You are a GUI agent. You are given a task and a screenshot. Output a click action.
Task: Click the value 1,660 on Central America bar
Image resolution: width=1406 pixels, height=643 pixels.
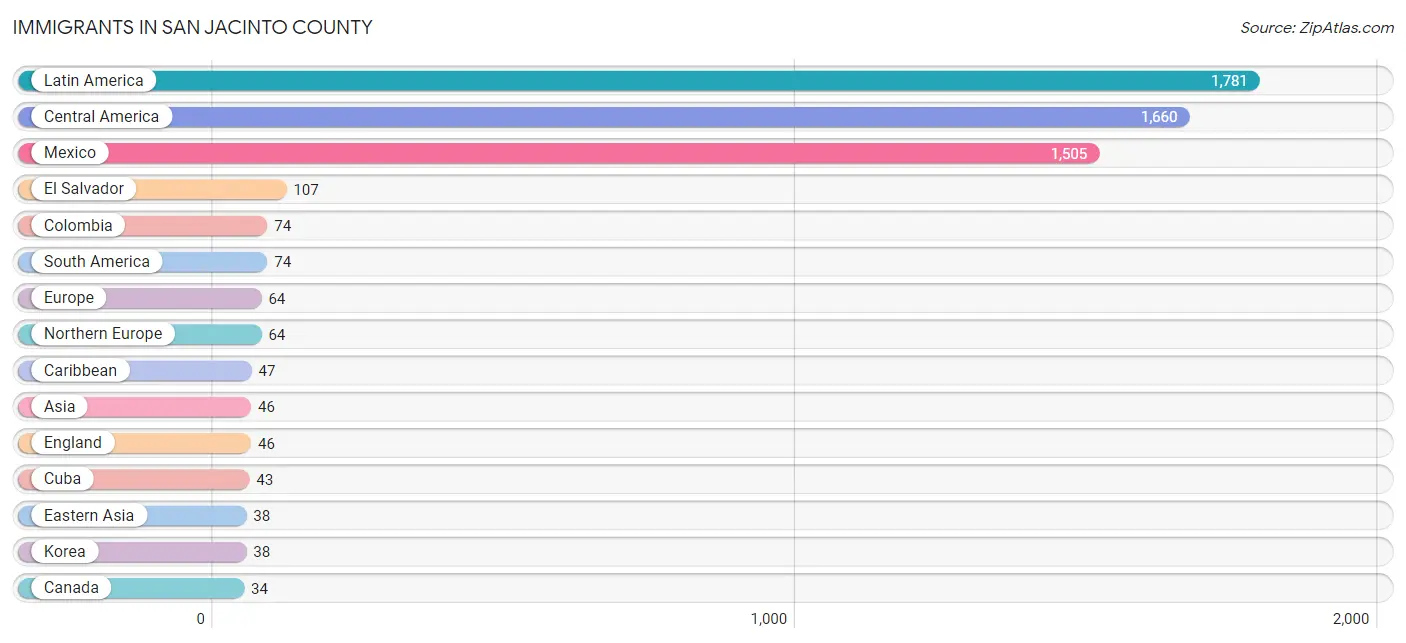(1159, 117)
